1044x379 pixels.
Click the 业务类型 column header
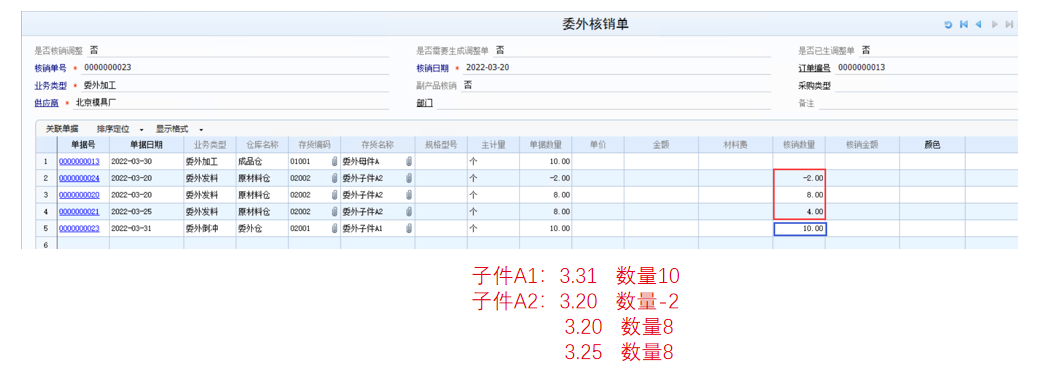[210, 145]
